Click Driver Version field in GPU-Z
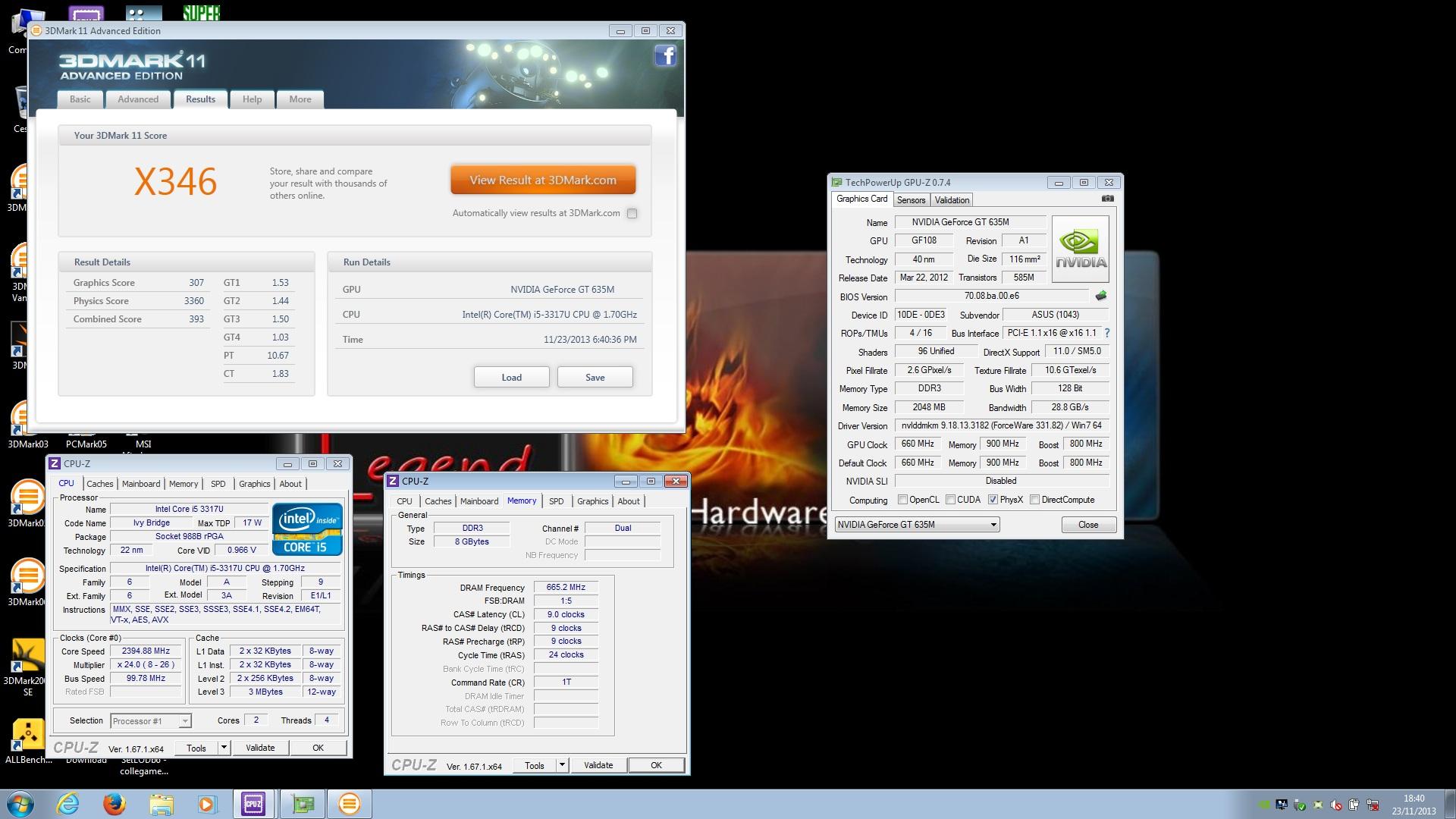The height and width of the screenshot is (819, 1456). (x=1002, y=425)
